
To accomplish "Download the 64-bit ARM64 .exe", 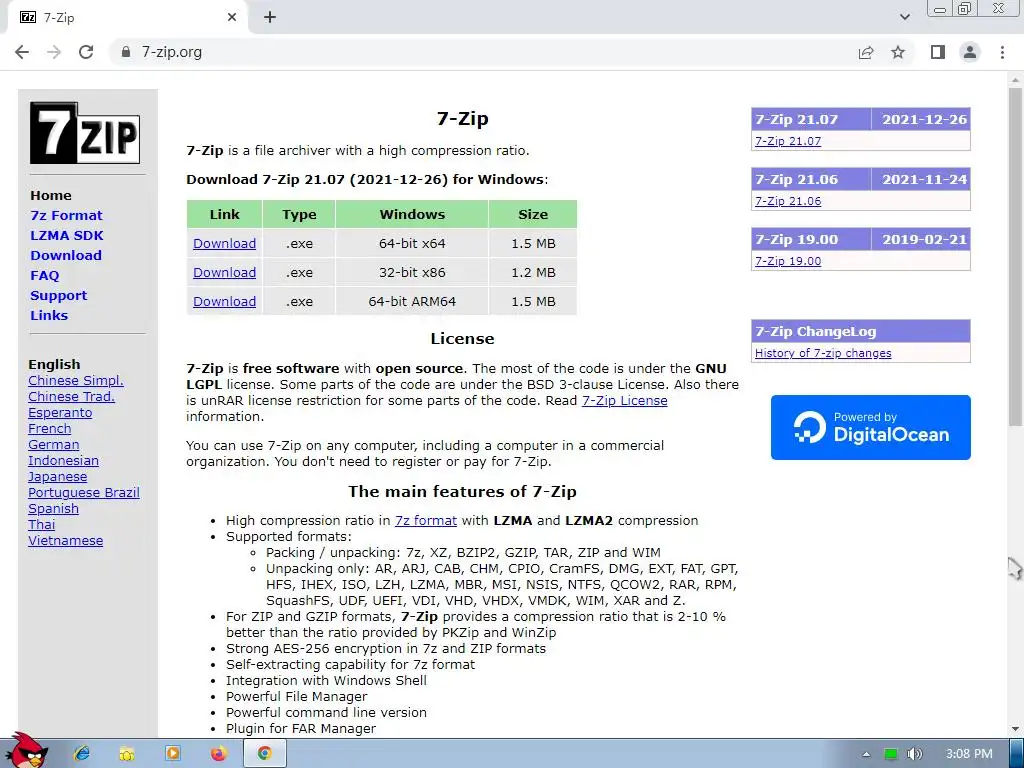I will click(x=224, y=302).
